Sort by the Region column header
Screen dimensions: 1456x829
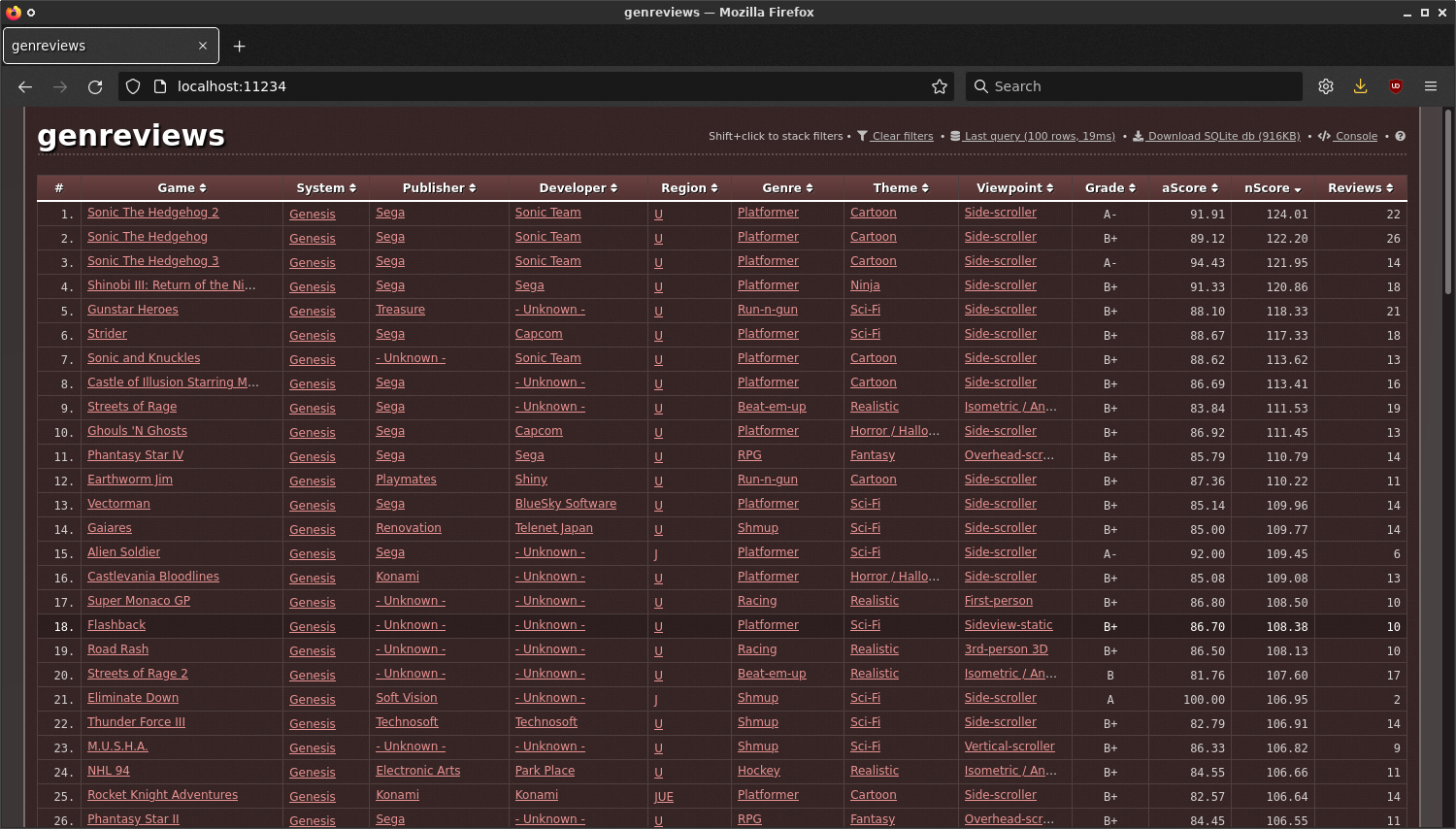tap(690, 188)
